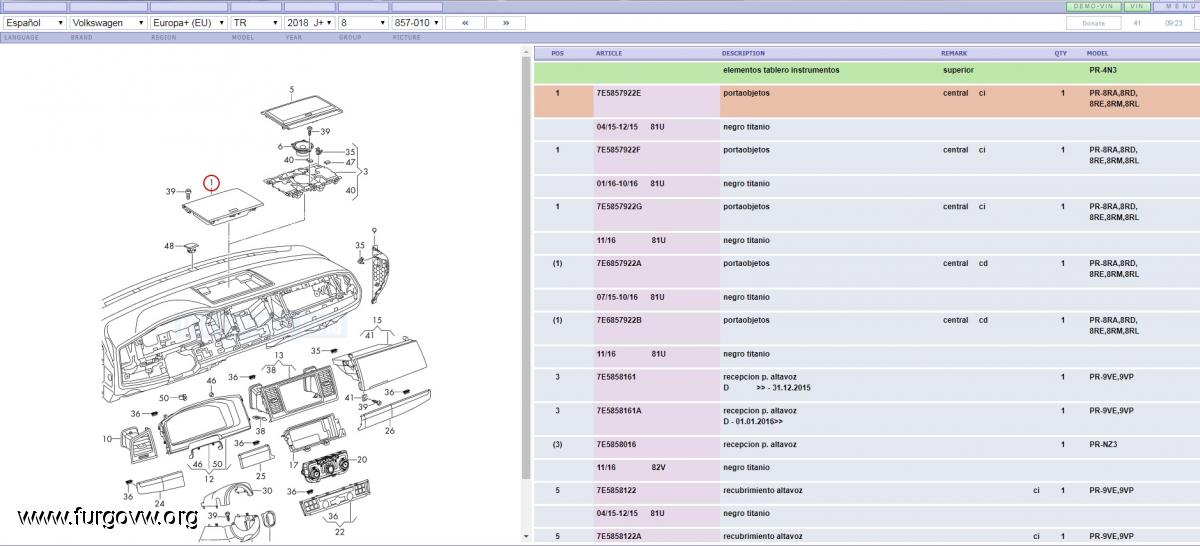Select article 7E5858122 in the parts list
1200x546 pixels.
pos(616,490)
